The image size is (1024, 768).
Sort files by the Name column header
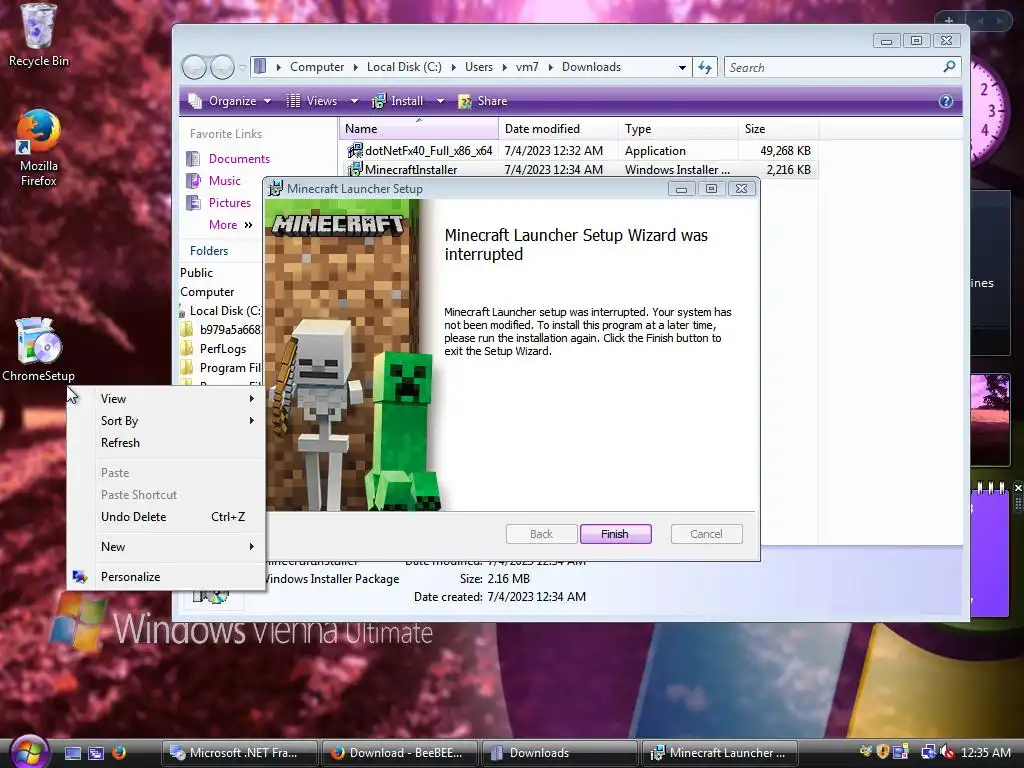419,129
